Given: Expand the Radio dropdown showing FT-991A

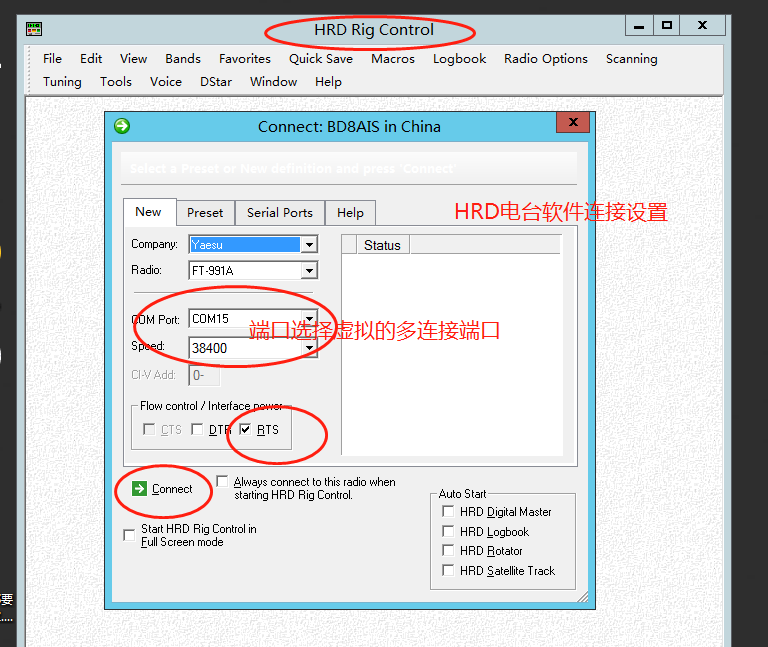Looking at the screenshot, I should (x=309, y=270).
